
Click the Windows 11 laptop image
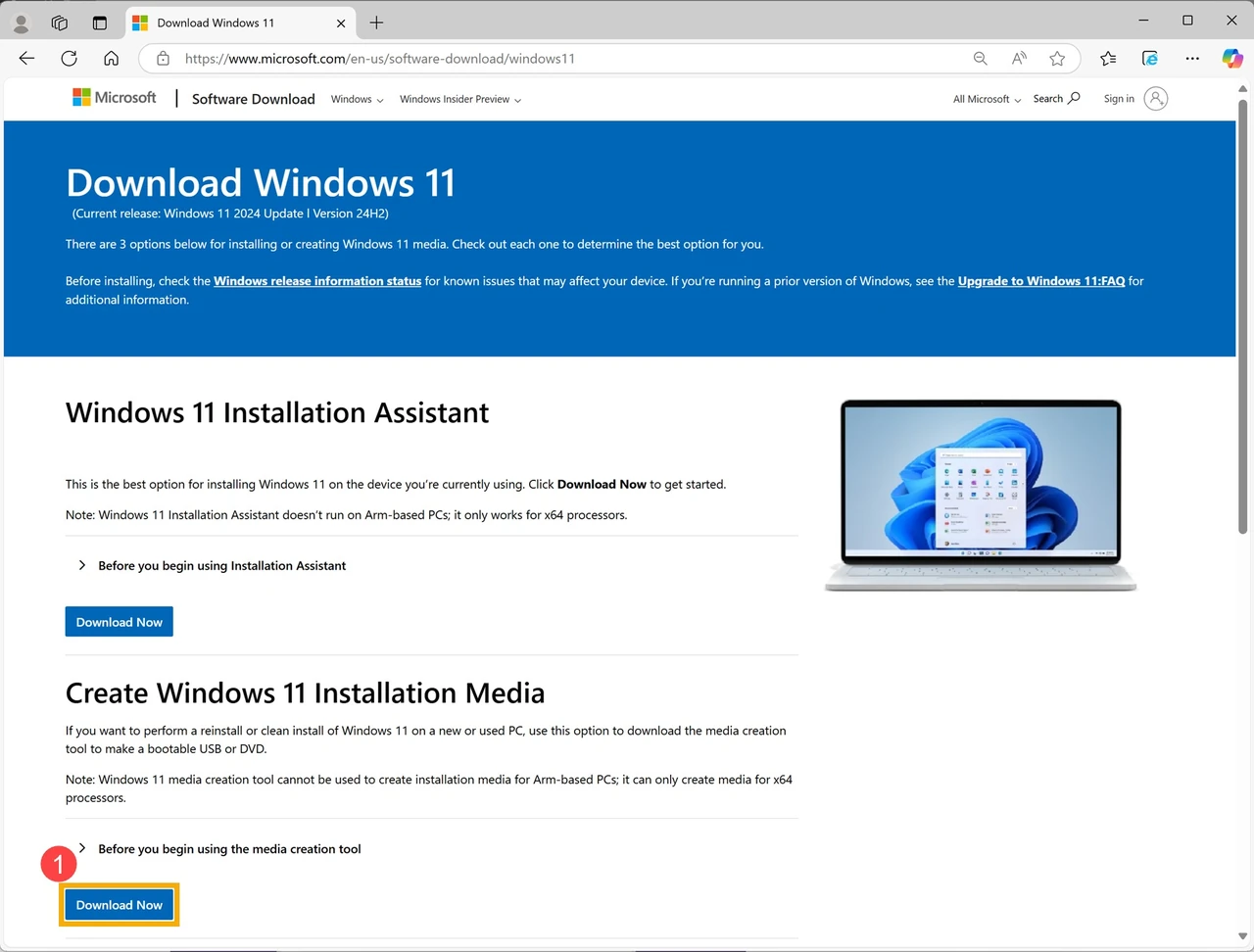(x=981, y=495)
